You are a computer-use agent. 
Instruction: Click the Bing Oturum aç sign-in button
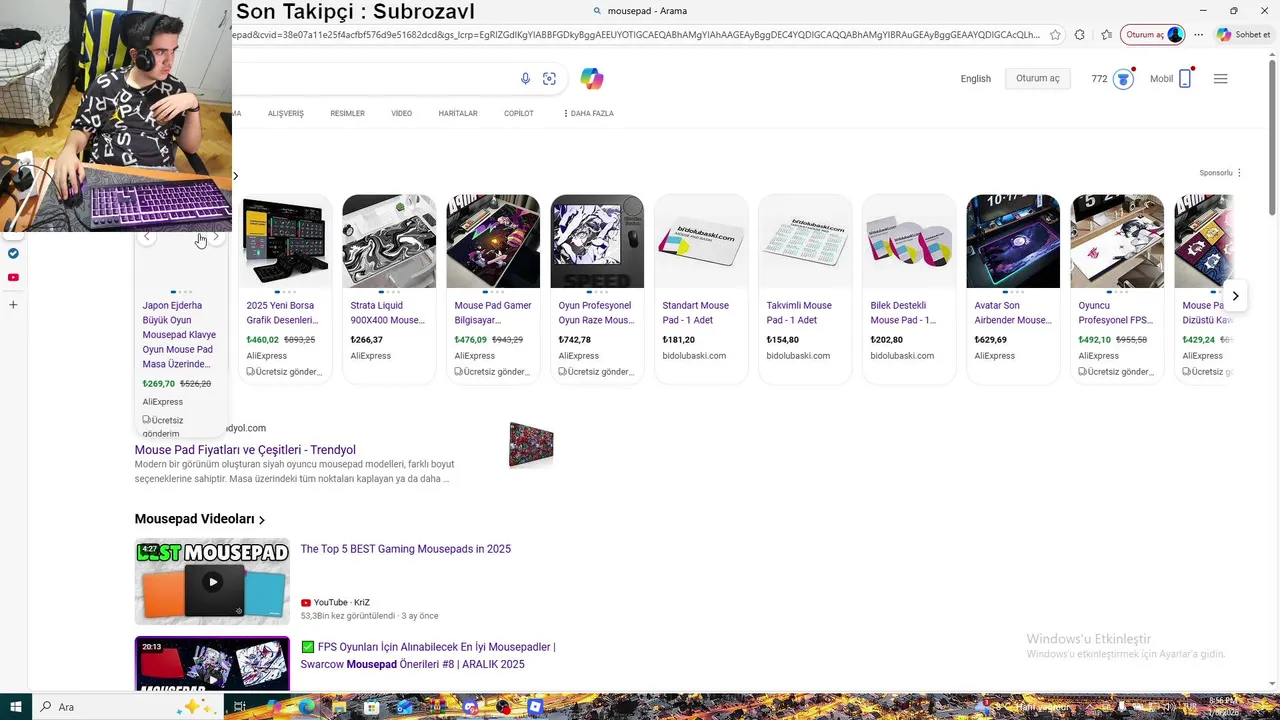tap(1037, 79)
